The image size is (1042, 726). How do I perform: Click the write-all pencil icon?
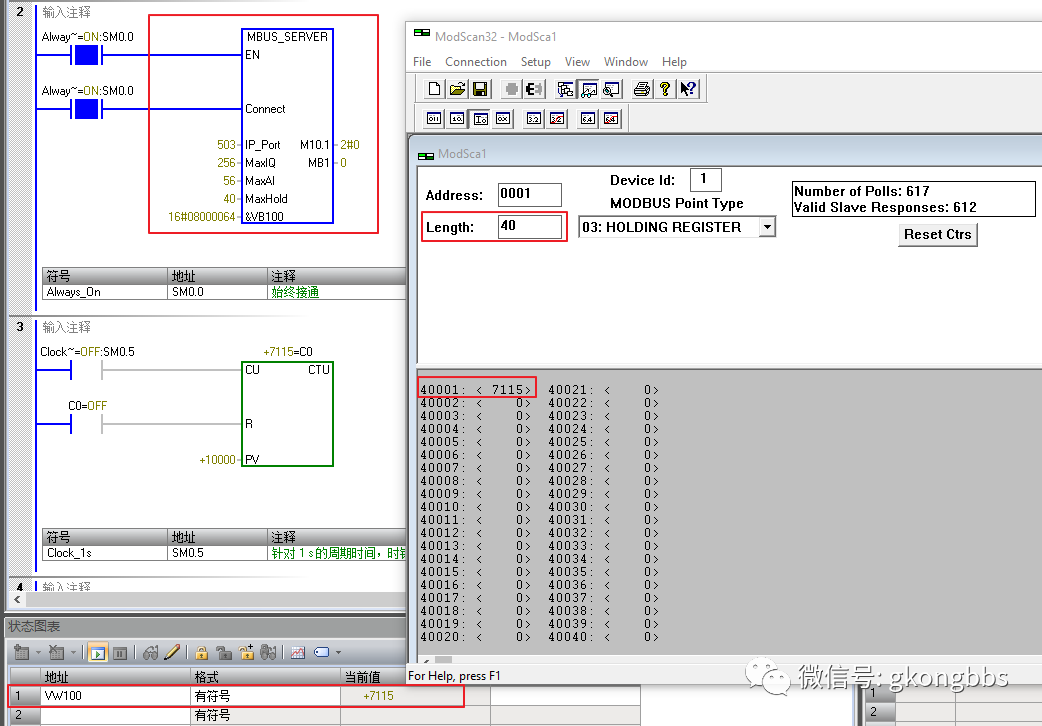click(x=171, y=653)
